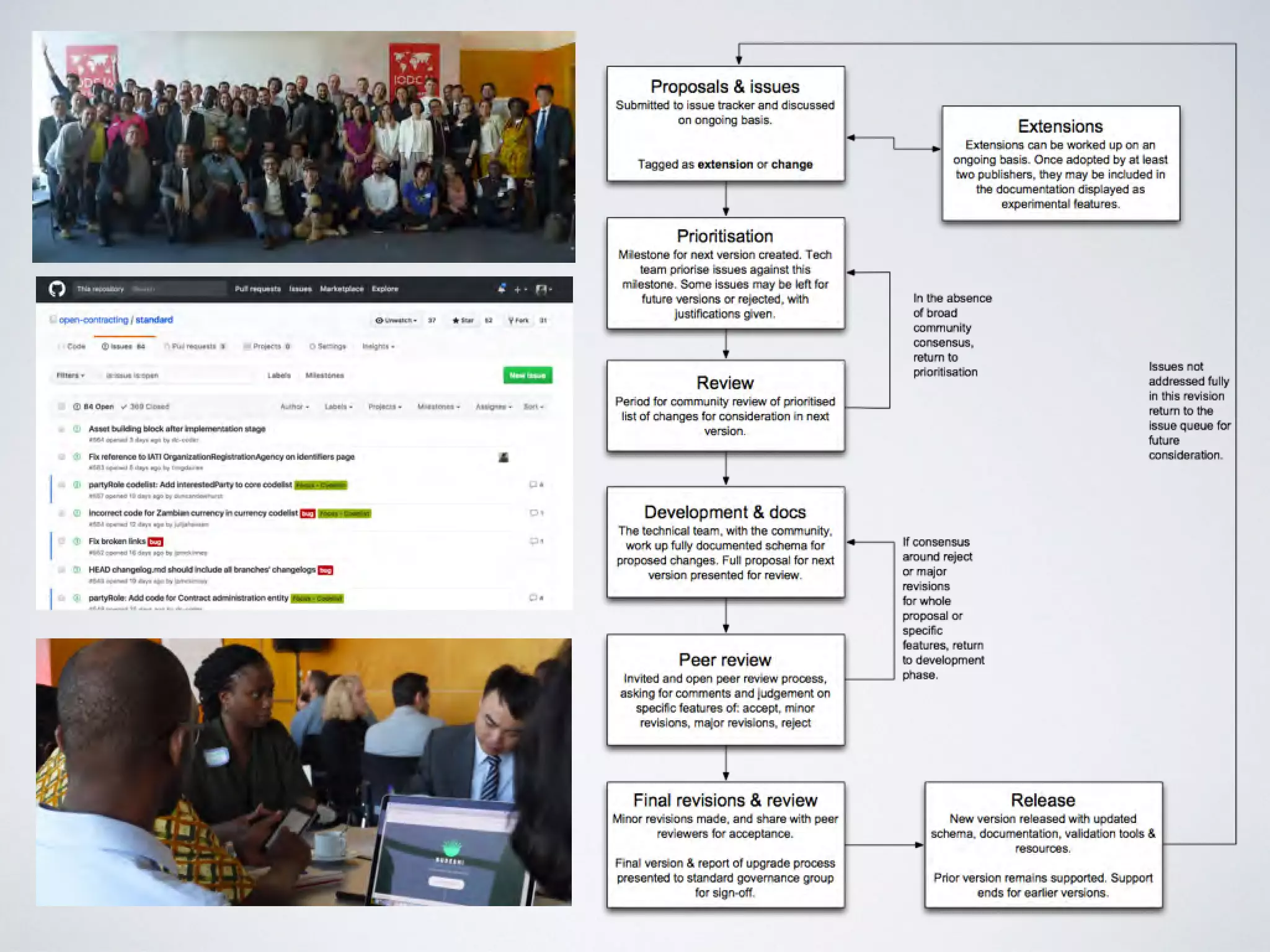Click the red bug label on Zambian currency issue
The height and width of the screenshot is (952, 1270).
[x=308, y=514]
